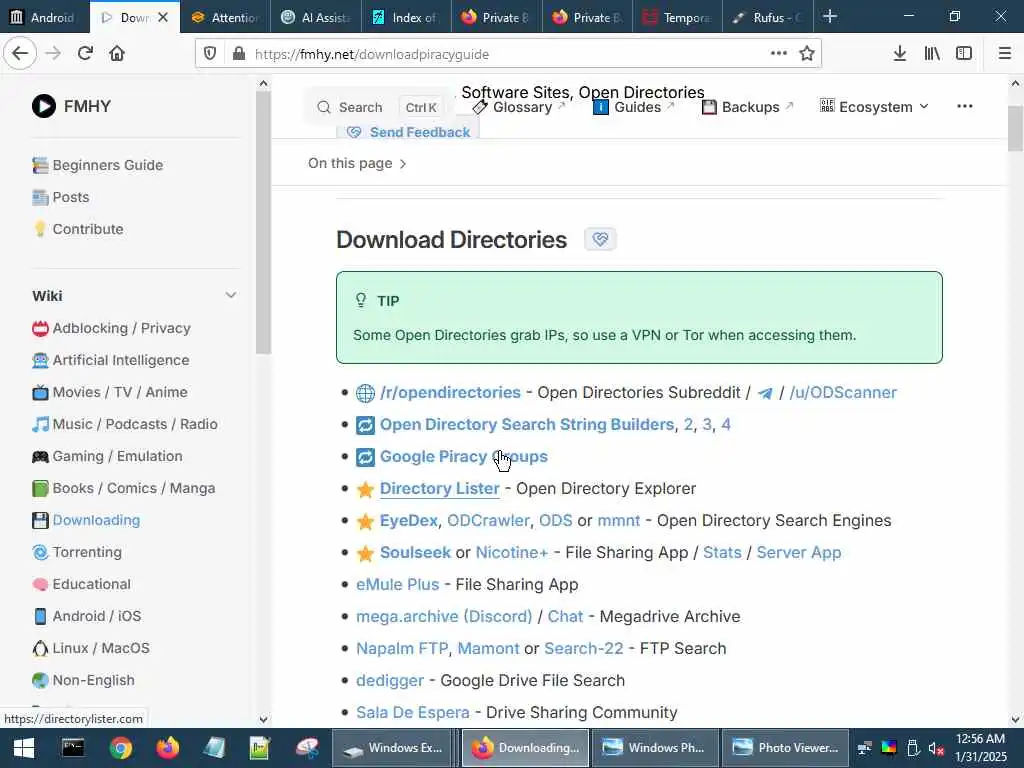
Task: Click the FMHY logo icon
Action: point(44,106)
